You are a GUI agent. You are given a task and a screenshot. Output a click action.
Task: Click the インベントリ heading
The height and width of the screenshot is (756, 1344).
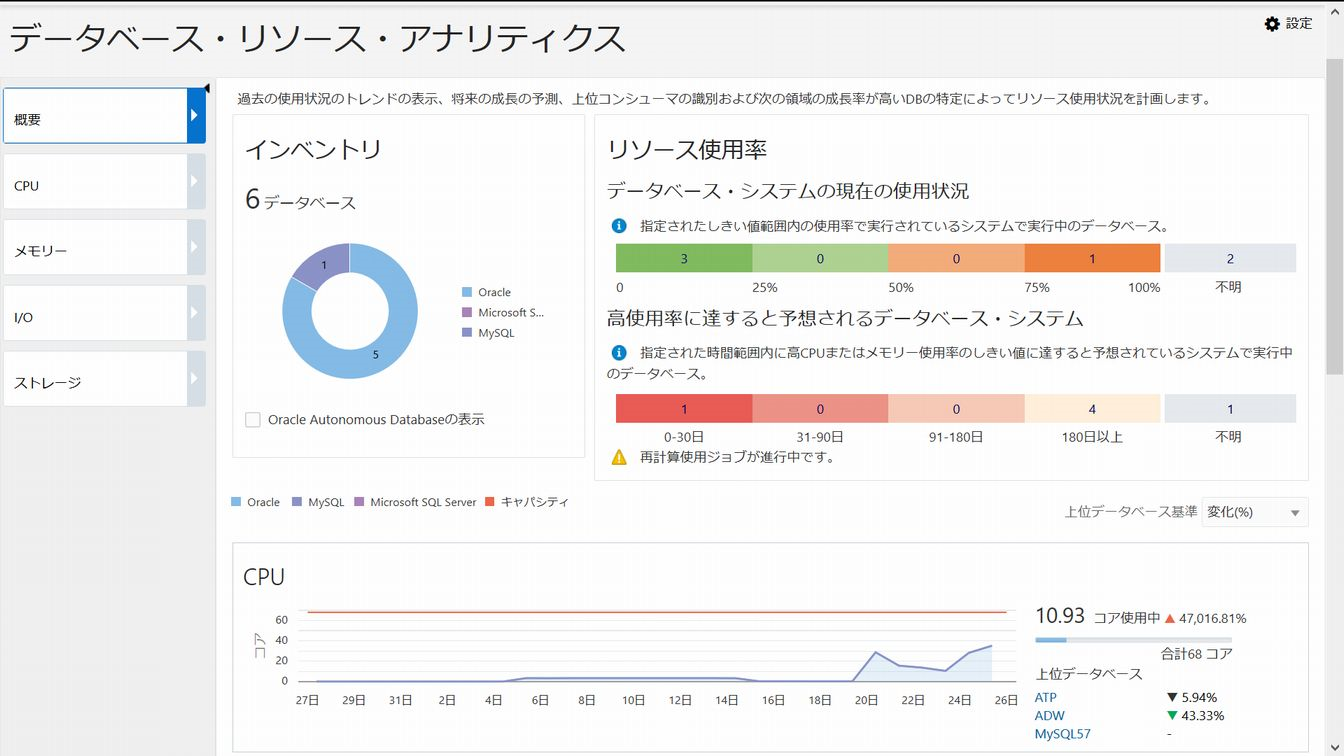click(314, 150)
